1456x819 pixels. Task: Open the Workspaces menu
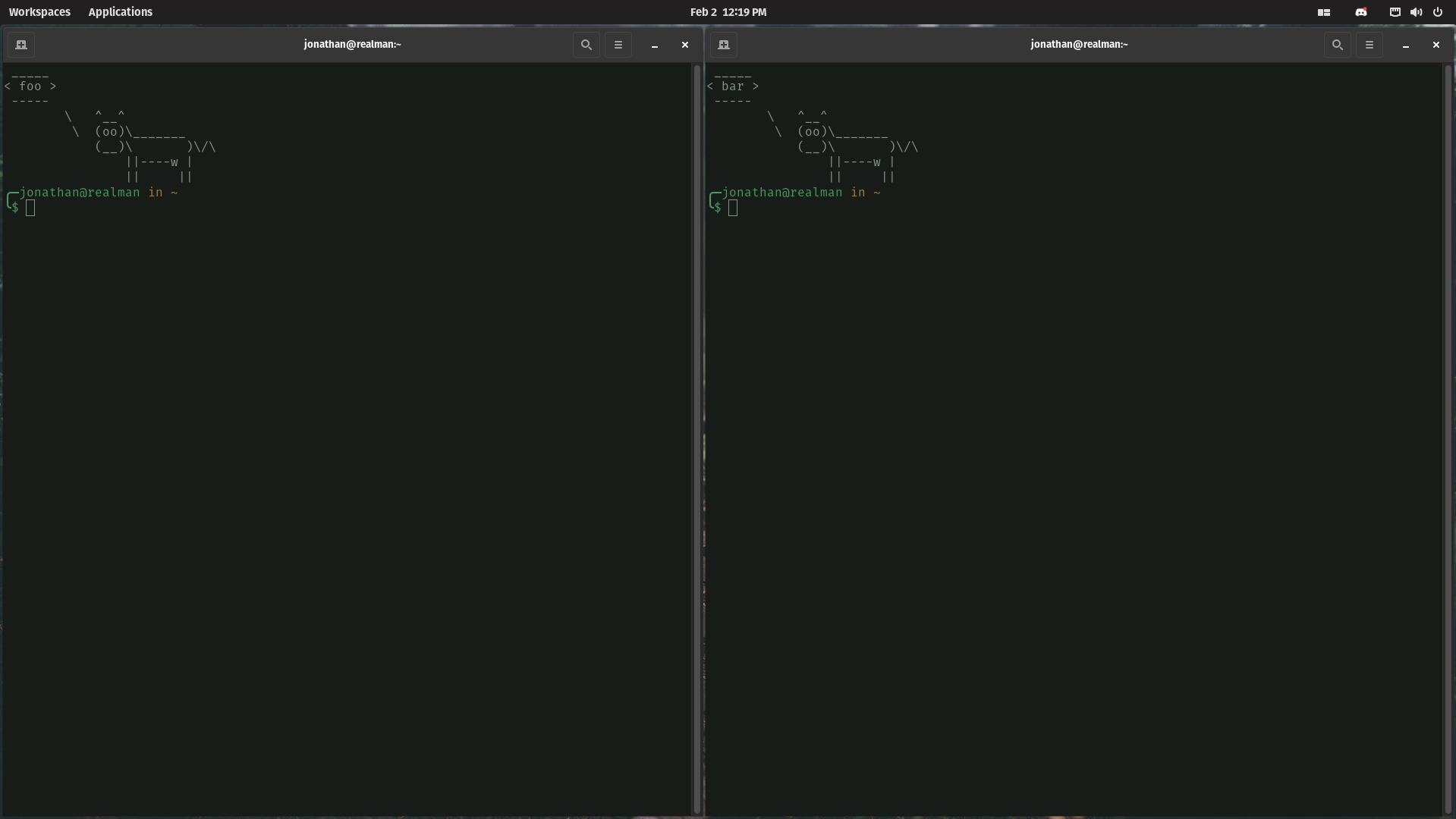pos(39,11)
